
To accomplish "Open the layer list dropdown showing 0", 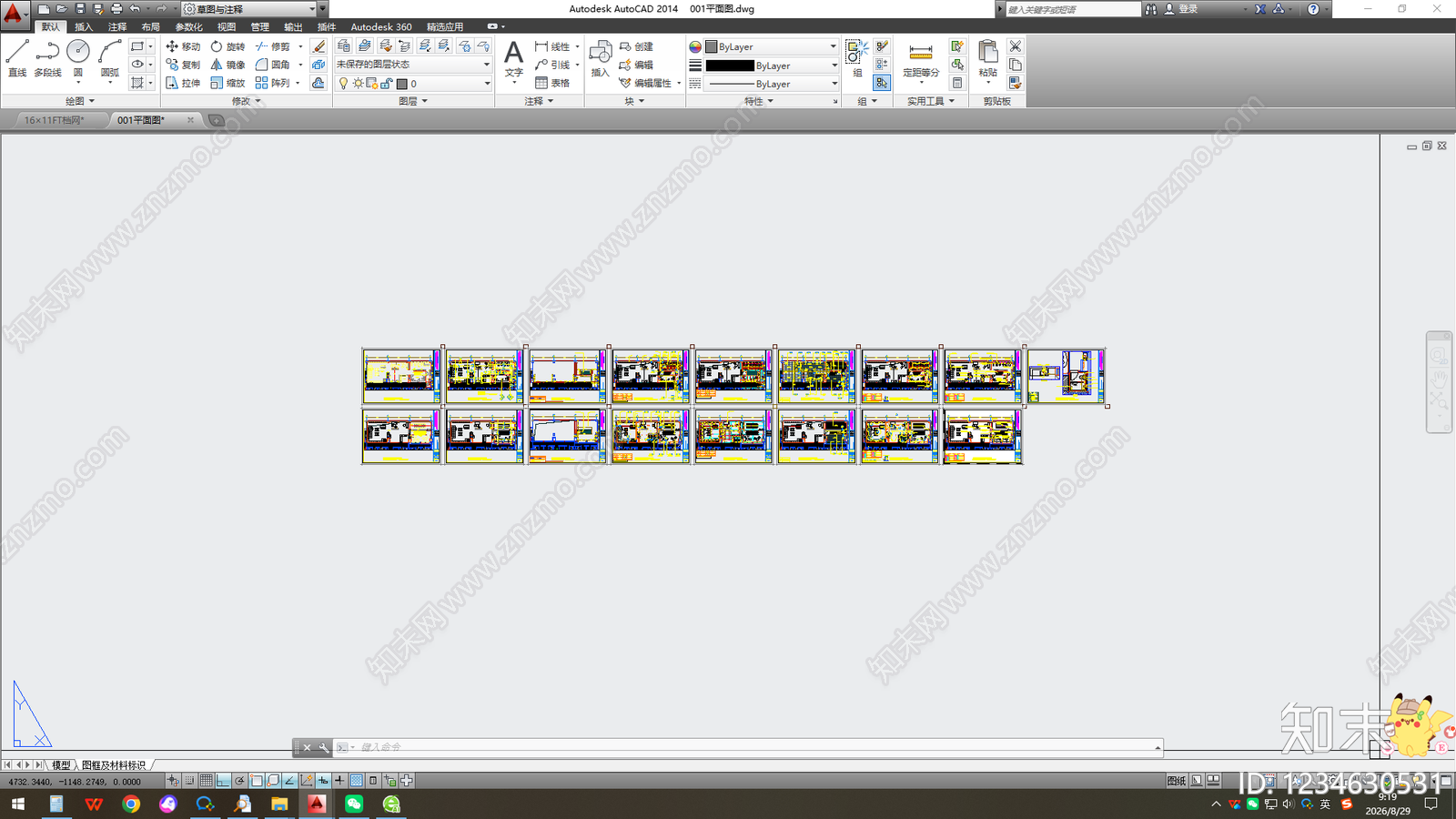I will (413, 83).
